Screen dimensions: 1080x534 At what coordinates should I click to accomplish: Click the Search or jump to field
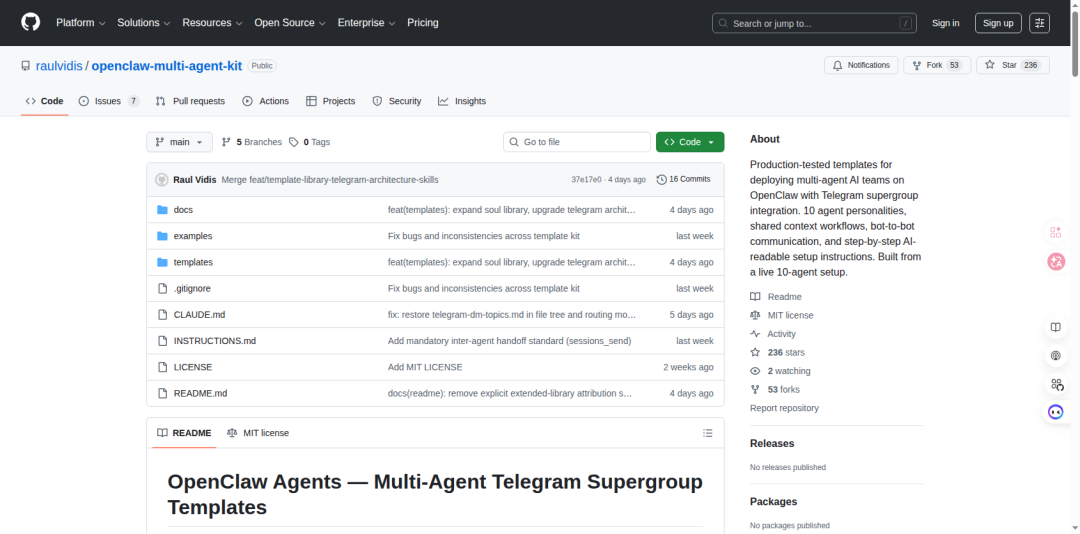click(x=816, y=23)
